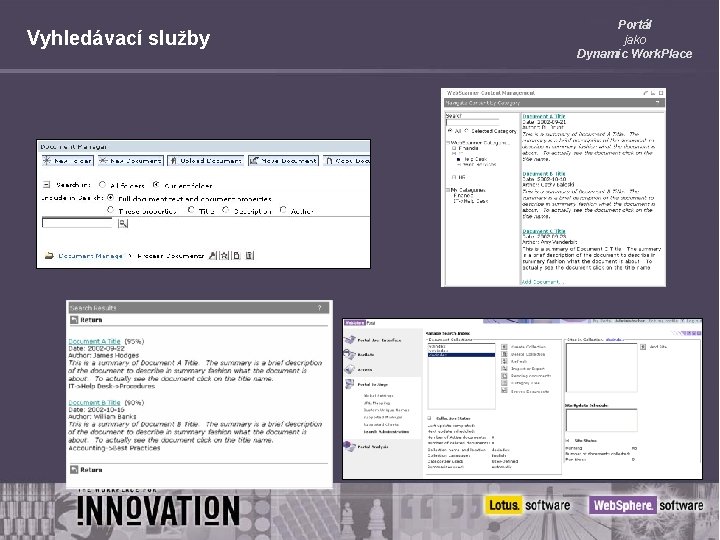Screen dimensions: 720x540
Task: Click Upload Document button in Document Manager
Action: coord(206,161)
